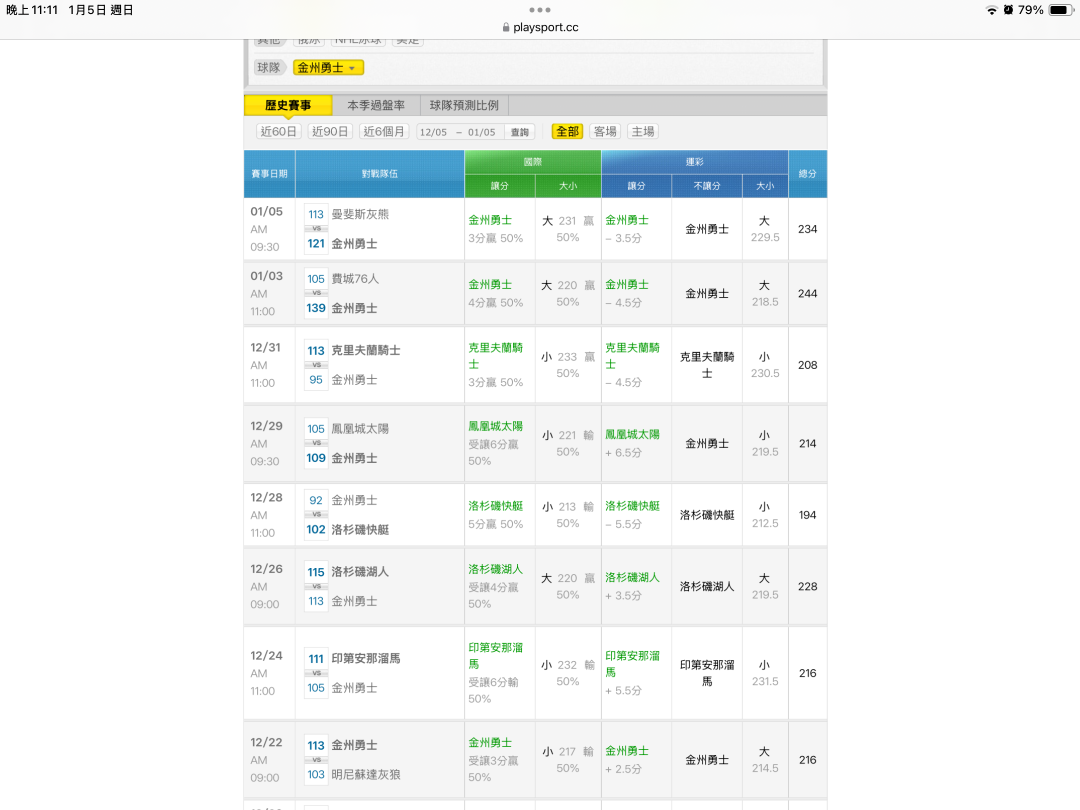Click 小 231.5 over/under cell
Screen dimensions: 1080x810
click(765, 673)
